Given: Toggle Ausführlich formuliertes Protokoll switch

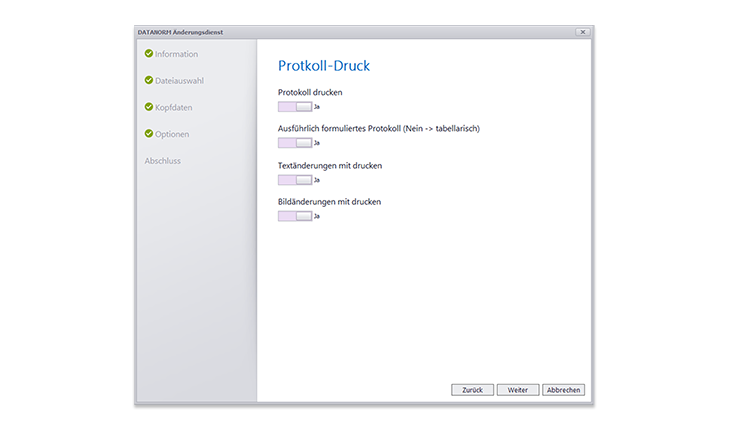Looking at the screenshot, I should pos(295,143).
